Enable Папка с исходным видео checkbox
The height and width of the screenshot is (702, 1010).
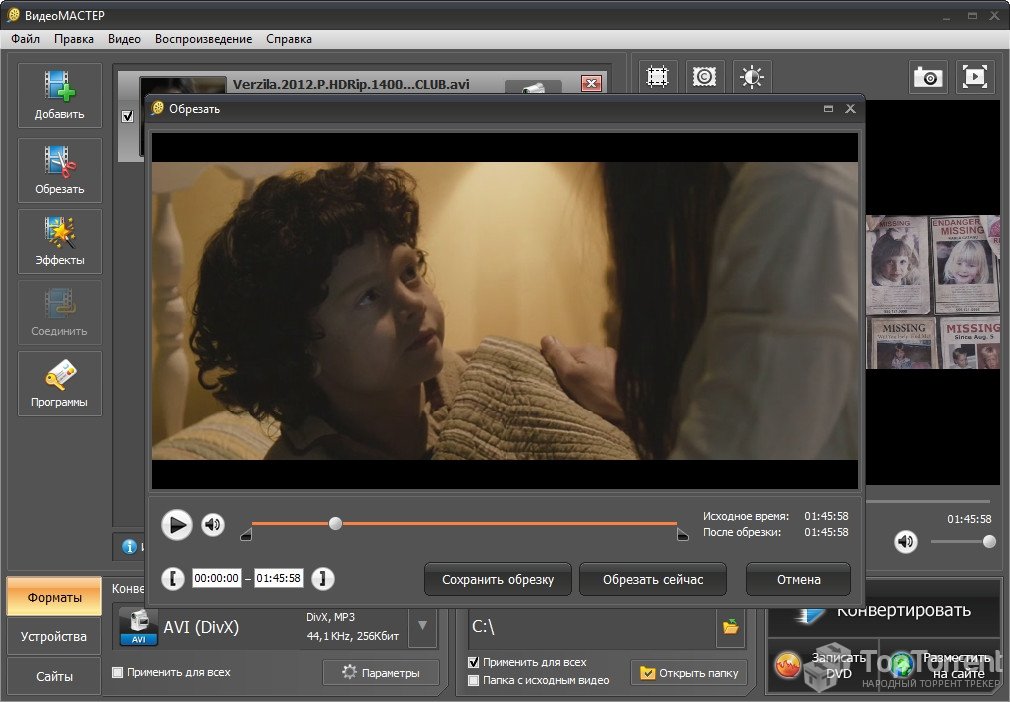tap(474, 680)
